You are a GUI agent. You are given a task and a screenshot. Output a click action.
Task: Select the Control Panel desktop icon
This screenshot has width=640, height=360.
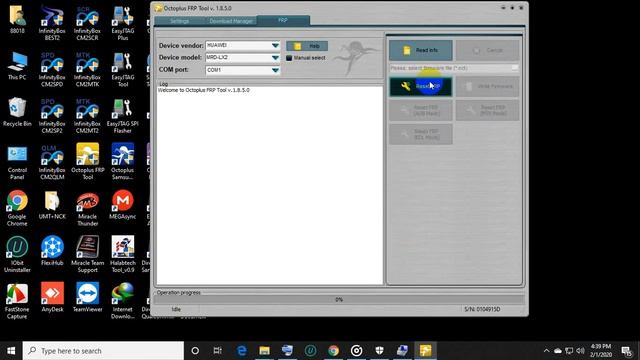pyautogui.click(x=17, y=162)
